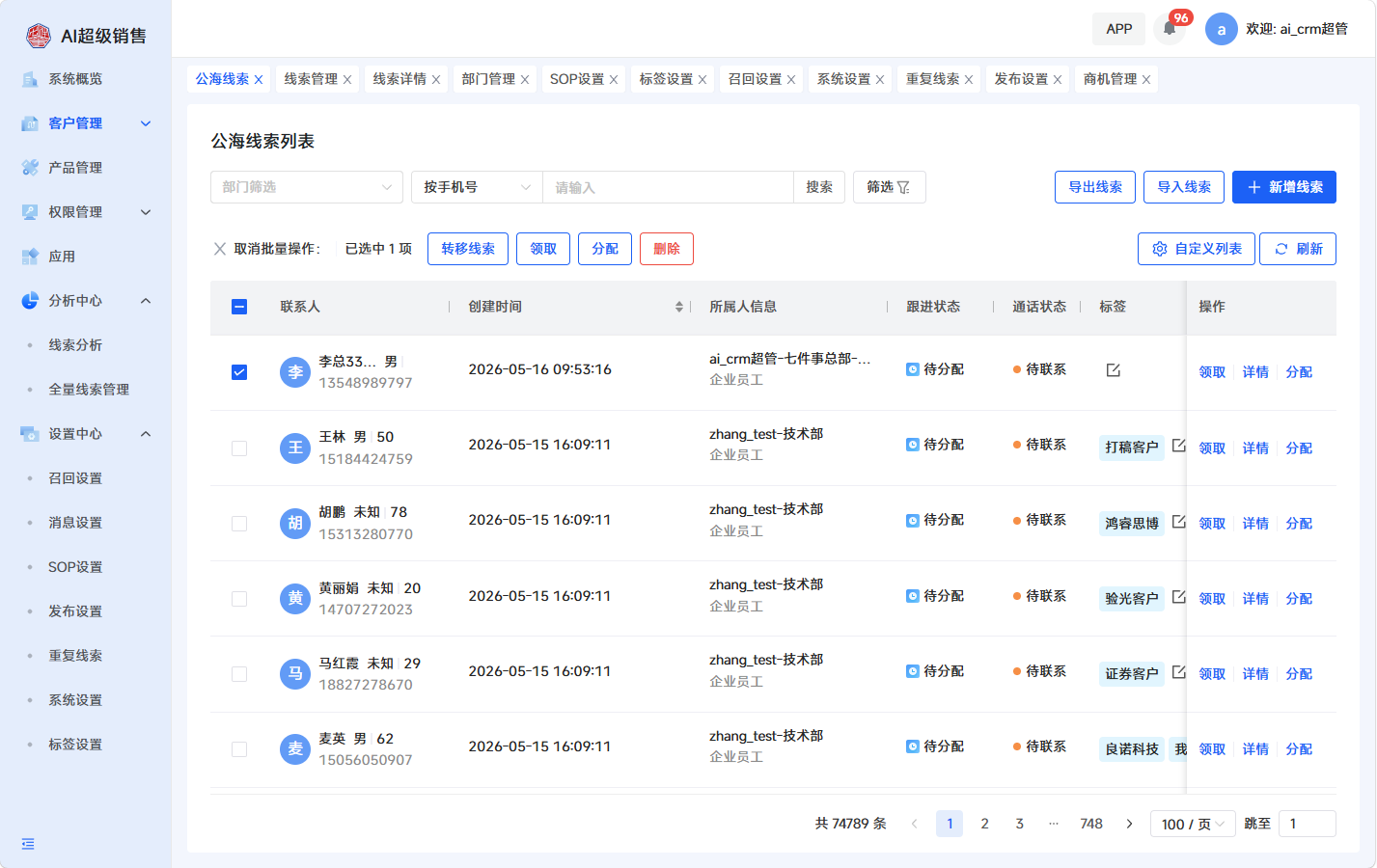Open the 部门筛选 dropdown
The height and width of the screenshot is (868, 1377).
307,187
